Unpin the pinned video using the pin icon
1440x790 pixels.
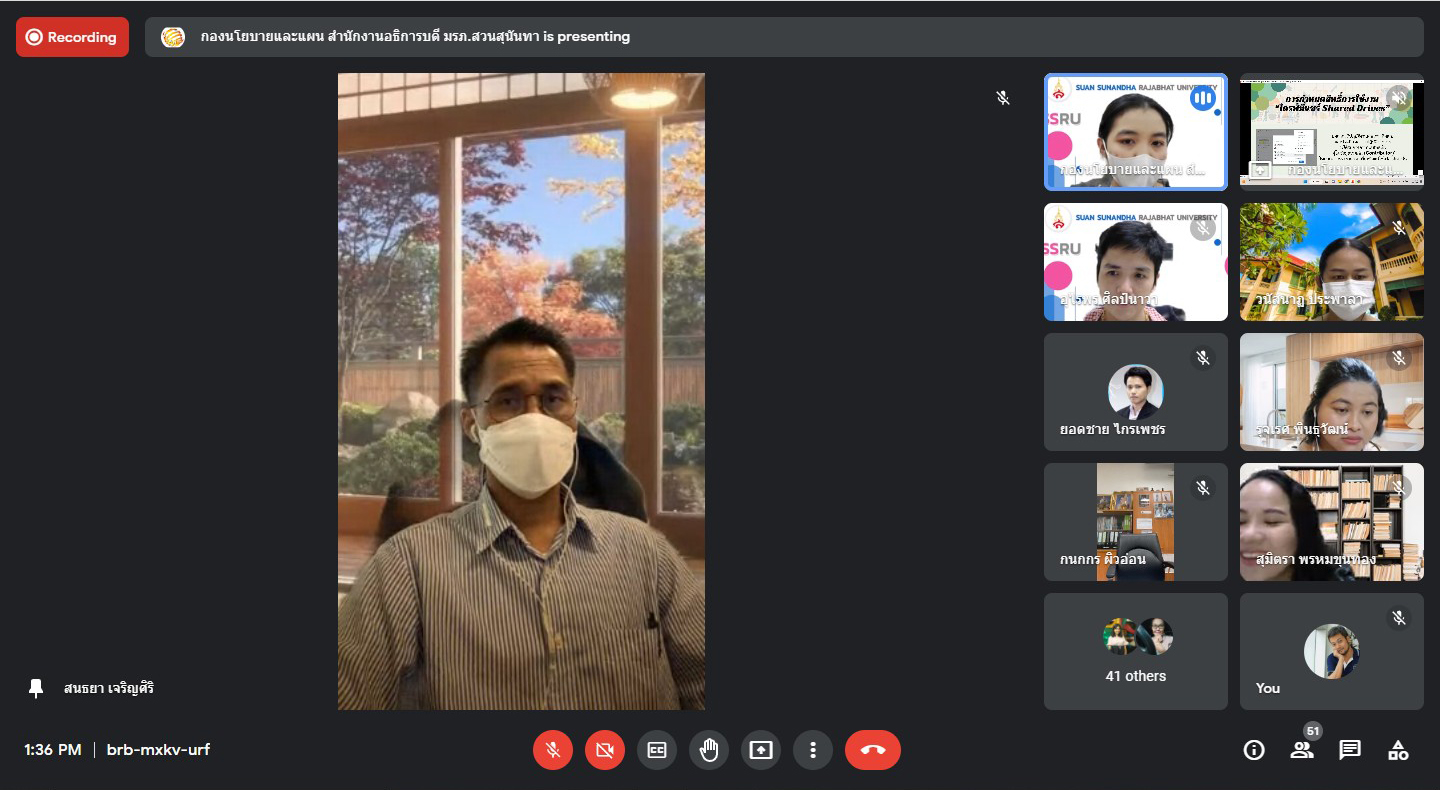(x=36, y=688)
